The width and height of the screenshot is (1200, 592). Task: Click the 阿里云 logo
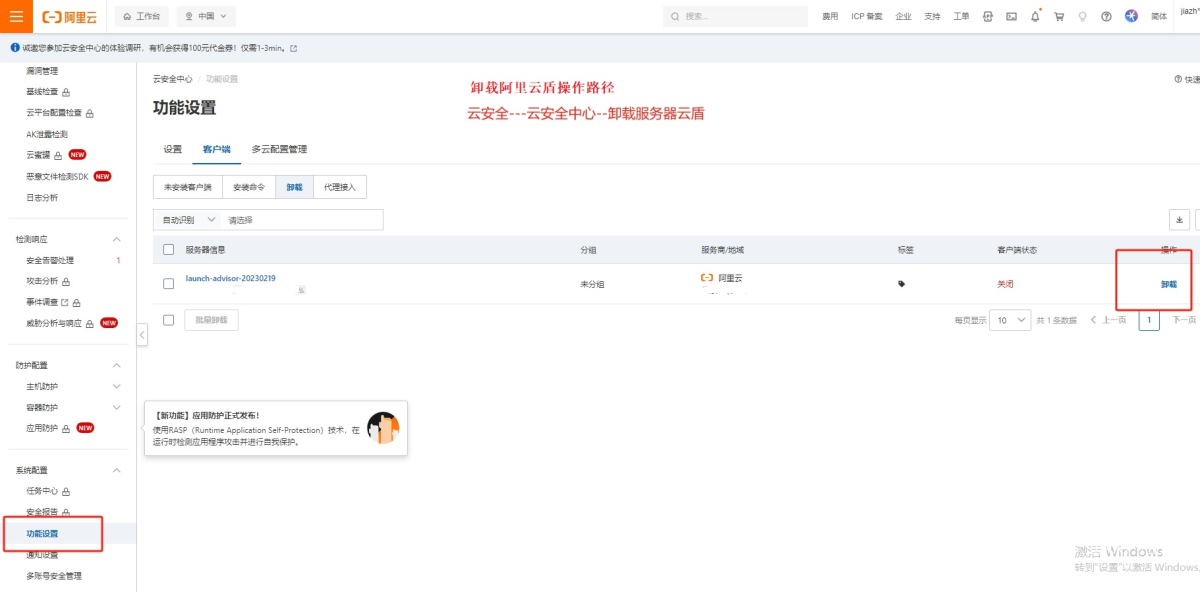(69, 16)
